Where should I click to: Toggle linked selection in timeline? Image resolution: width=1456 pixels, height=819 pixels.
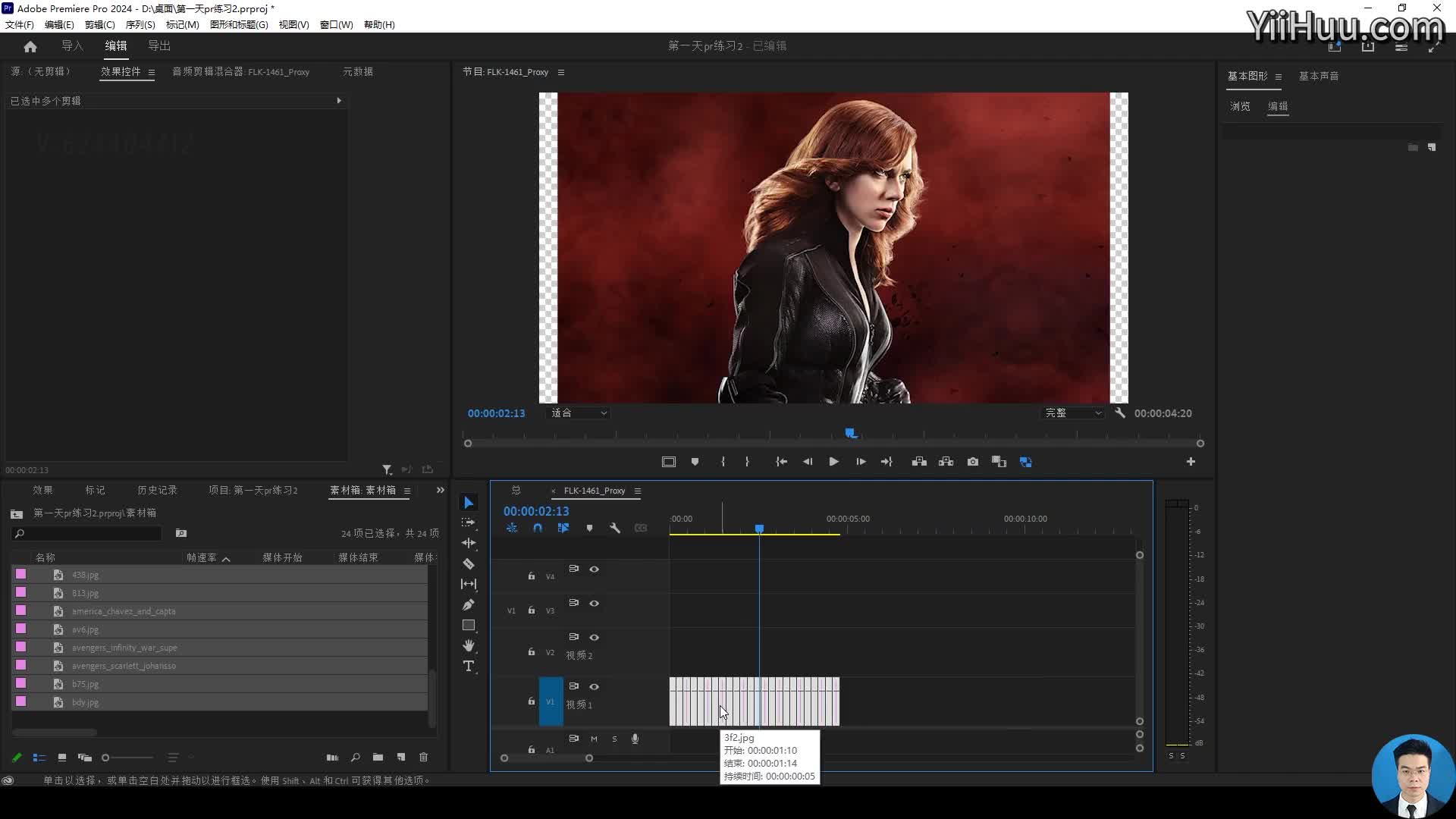pos(563,528)
